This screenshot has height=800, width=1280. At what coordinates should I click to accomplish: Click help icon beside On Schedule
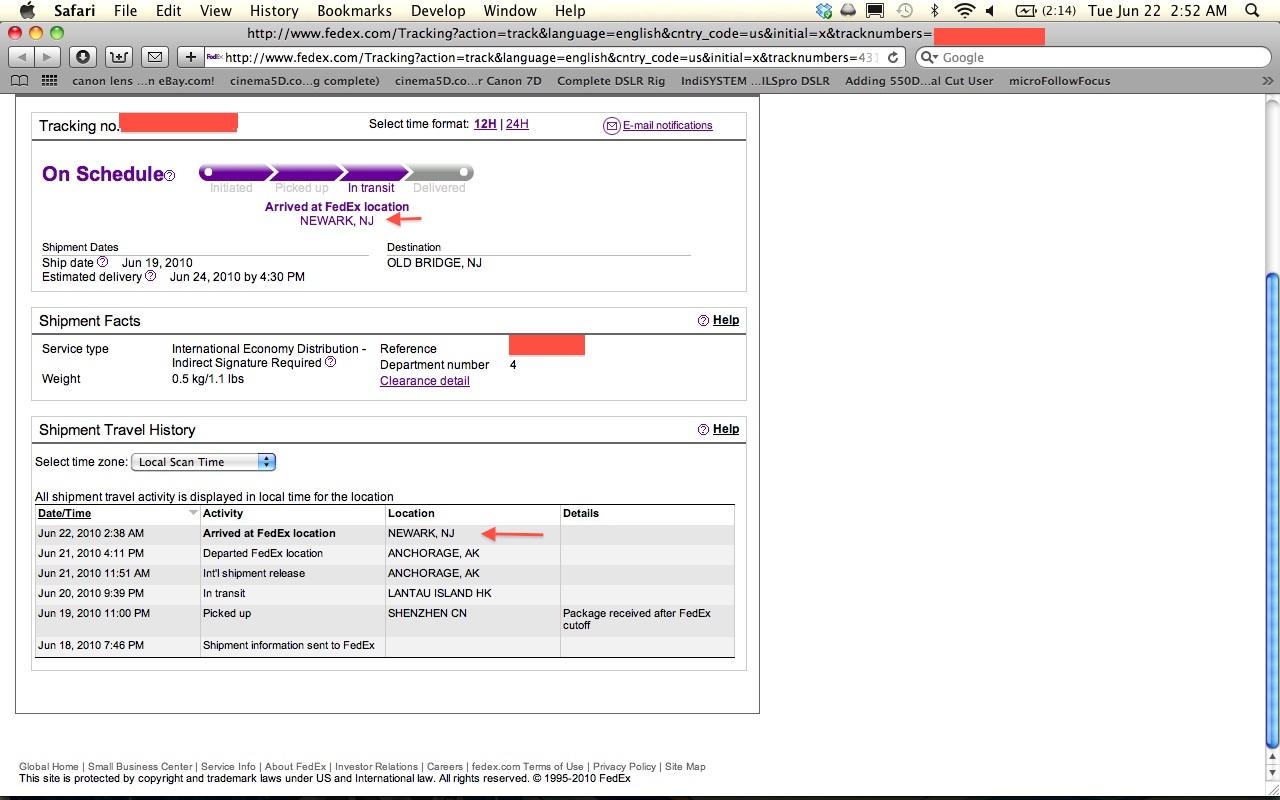[x=170, y=176]
